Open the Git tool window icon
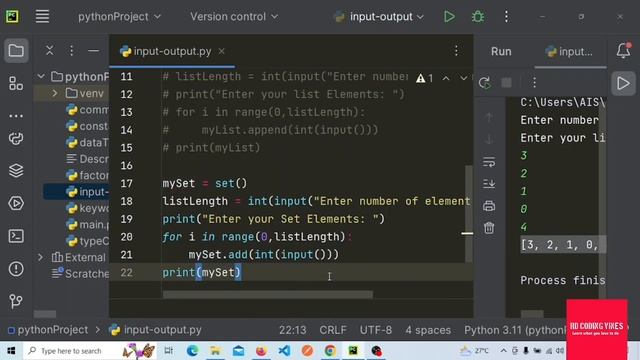The height and width of the screenshot is (360, 640). 16,301
